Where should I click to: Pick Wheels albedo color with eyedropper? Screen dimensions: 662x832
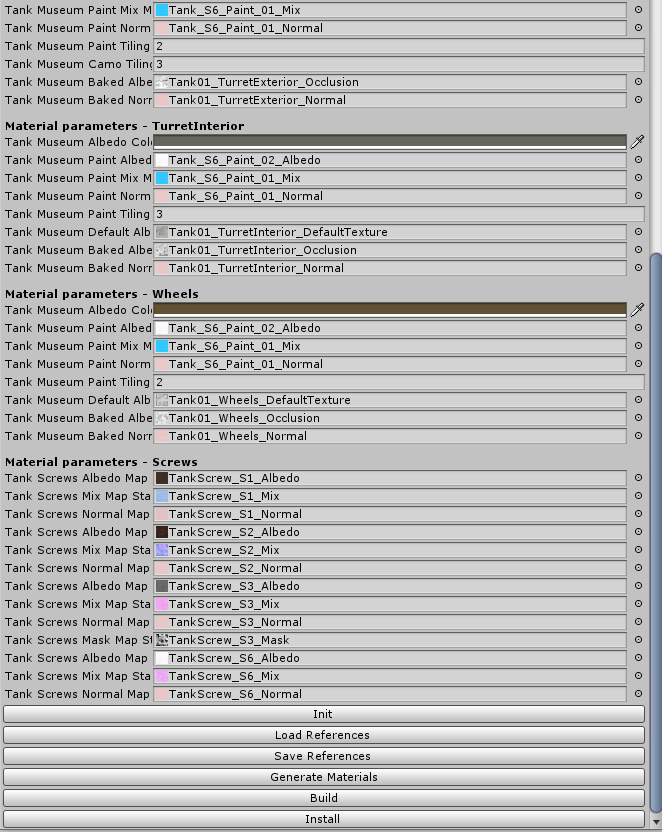coord(637,310)
